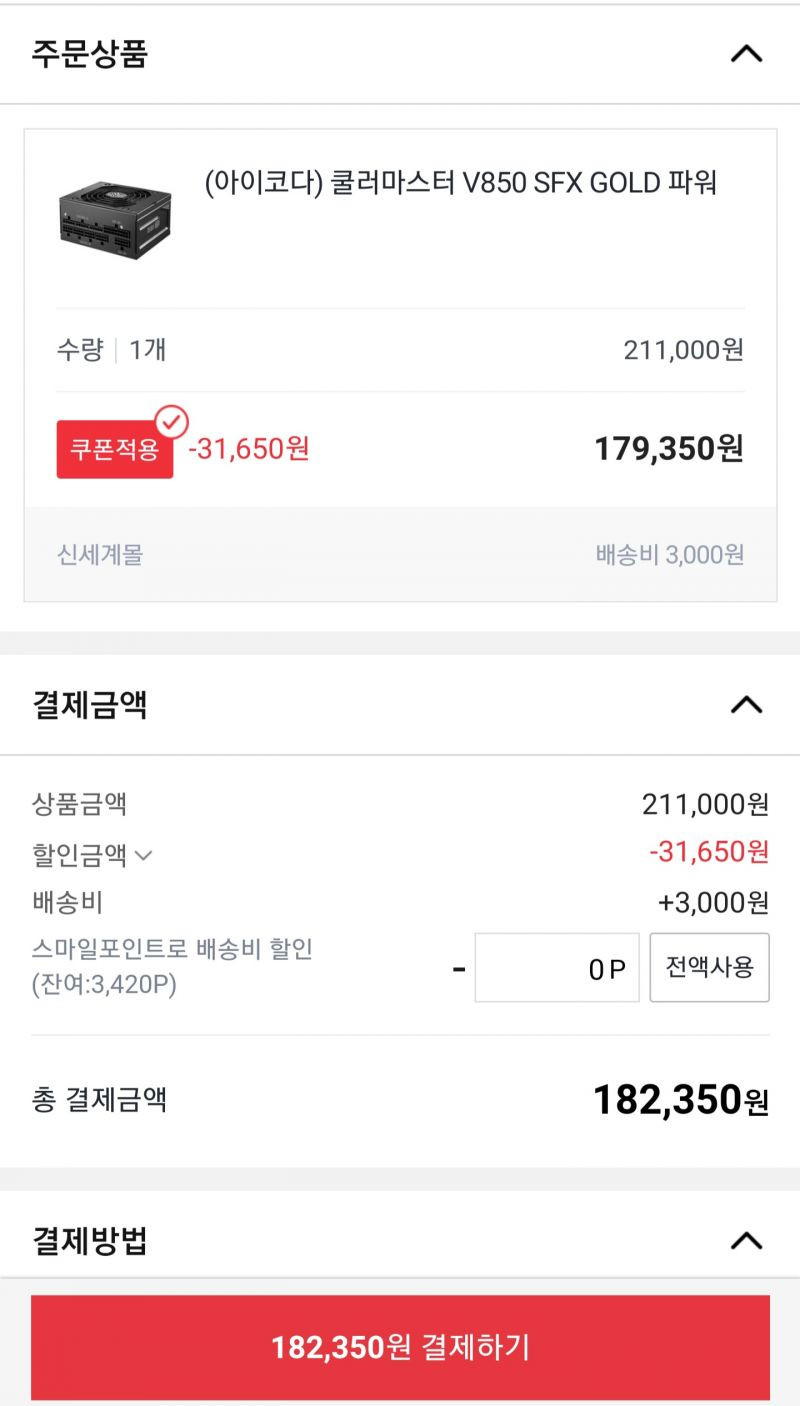Tap the 신세계몰 seller label
The image size is (800, 1406).
click(100, 554)
